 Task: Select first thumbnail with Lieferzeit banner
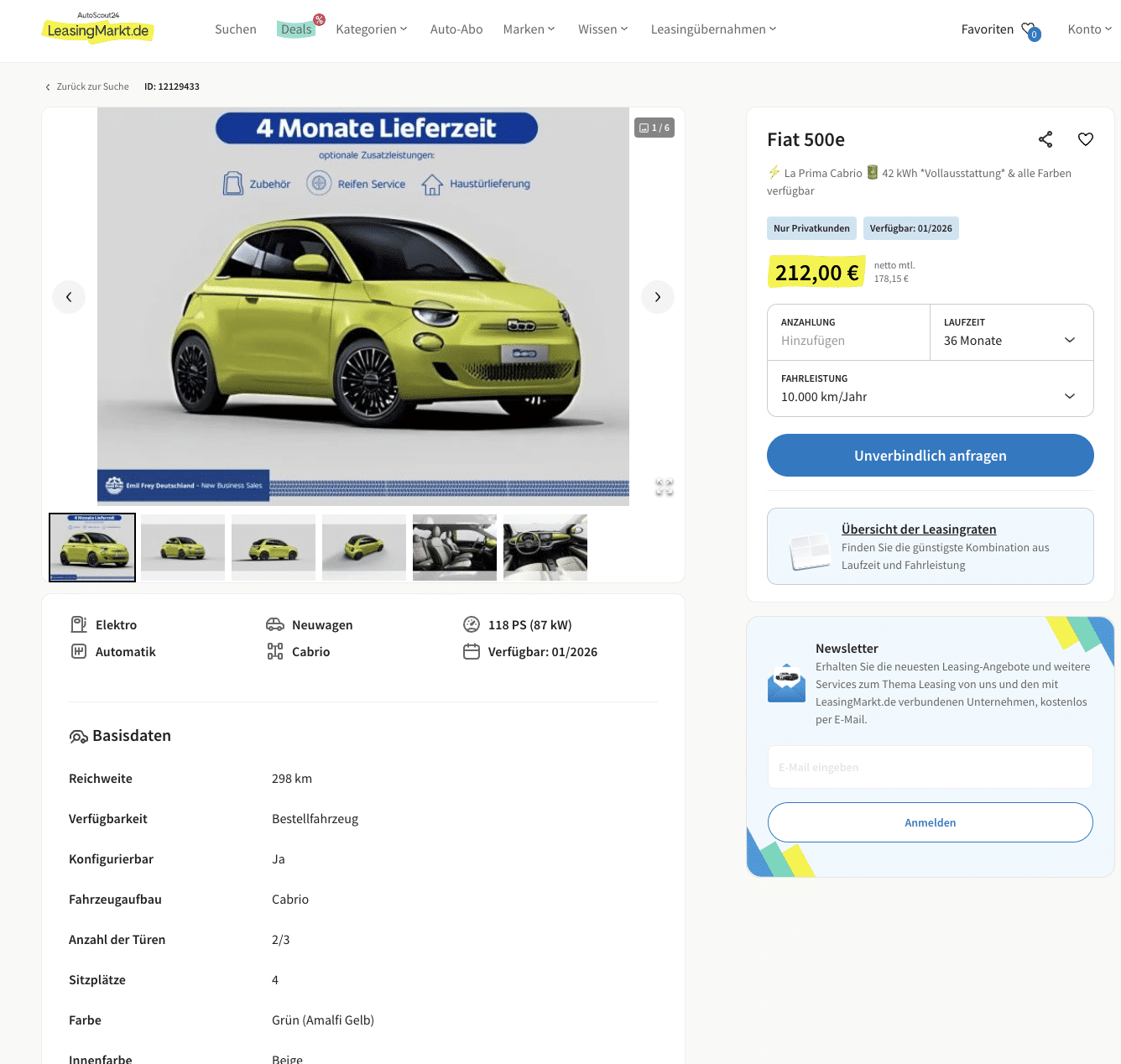pyautogui.click(x=92, y=547)
